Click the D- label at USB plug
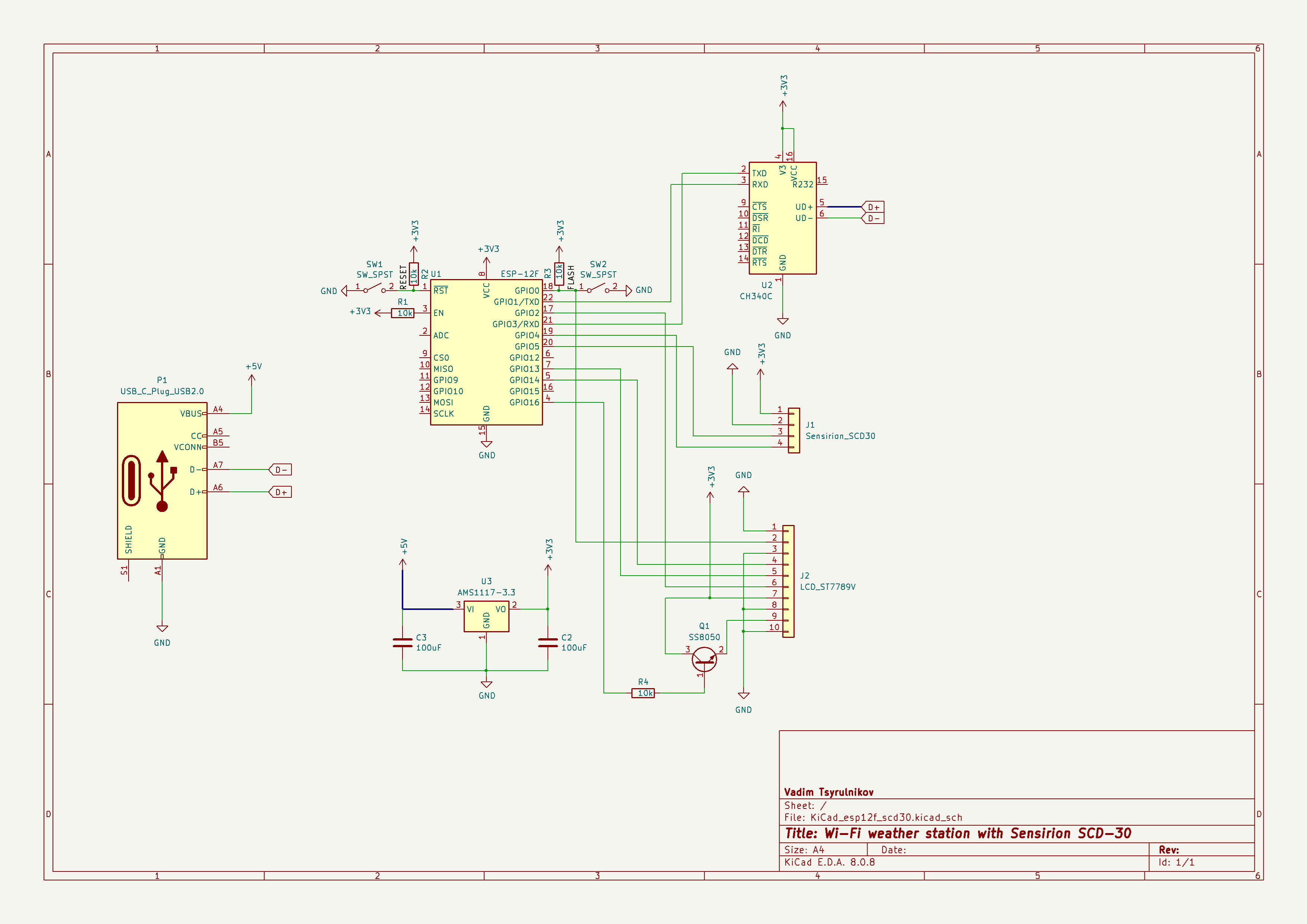This screenshot has height=924, width=1307. pyautogui.click(x=281, y=469)
